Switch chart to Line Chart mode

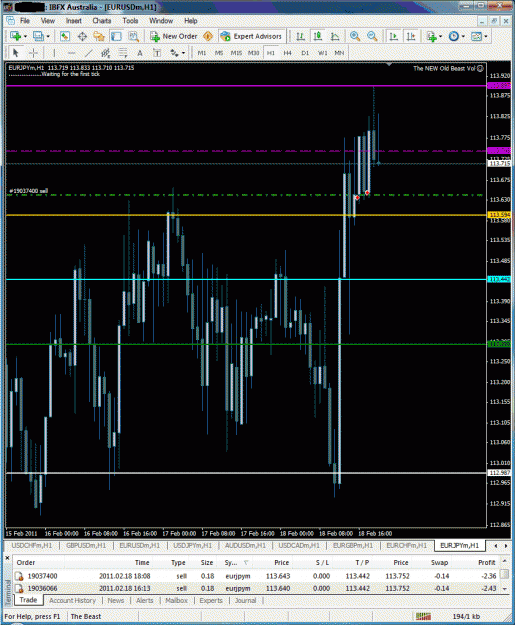(335, 36)
